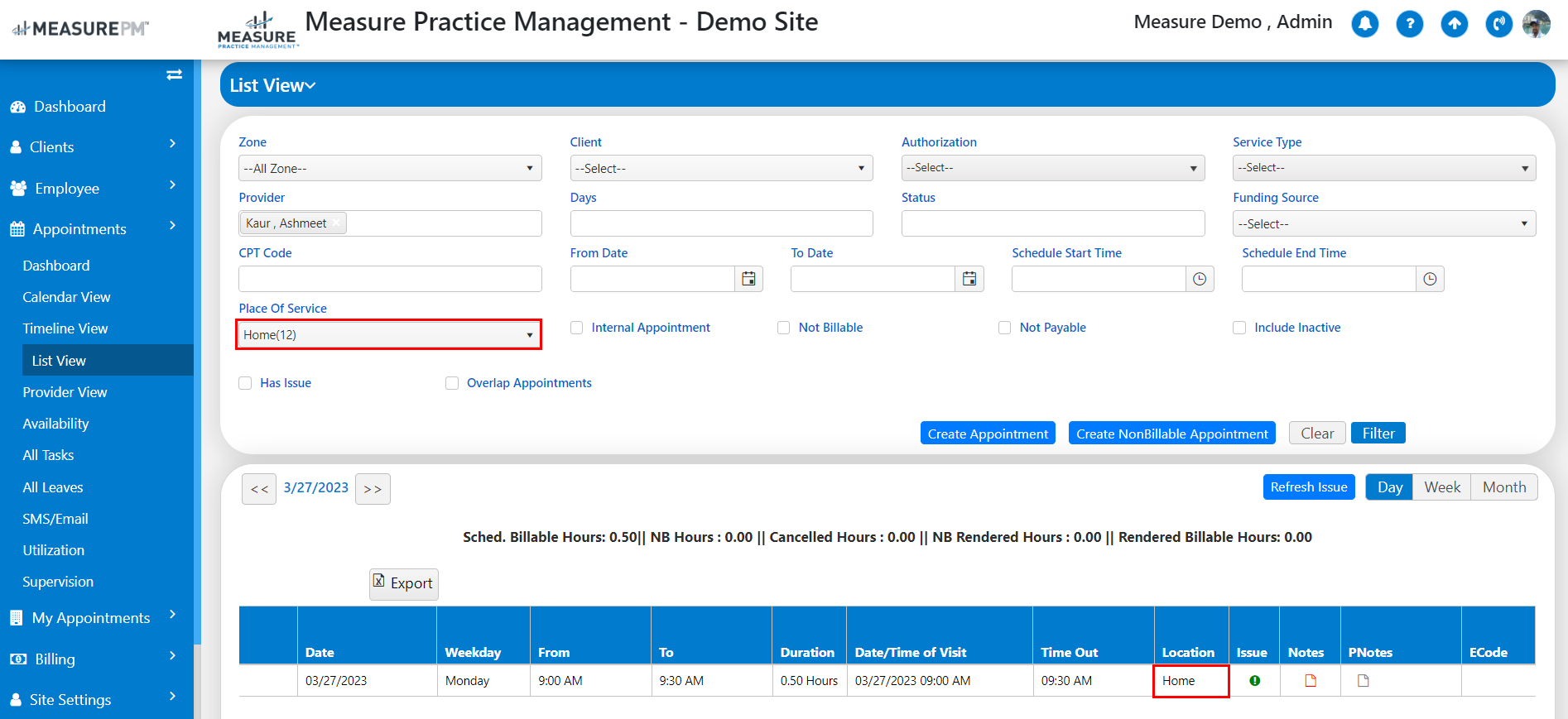Enable Internal Appointment checkbox
The image size is (1568, 719).
click(x=577, y=328)
